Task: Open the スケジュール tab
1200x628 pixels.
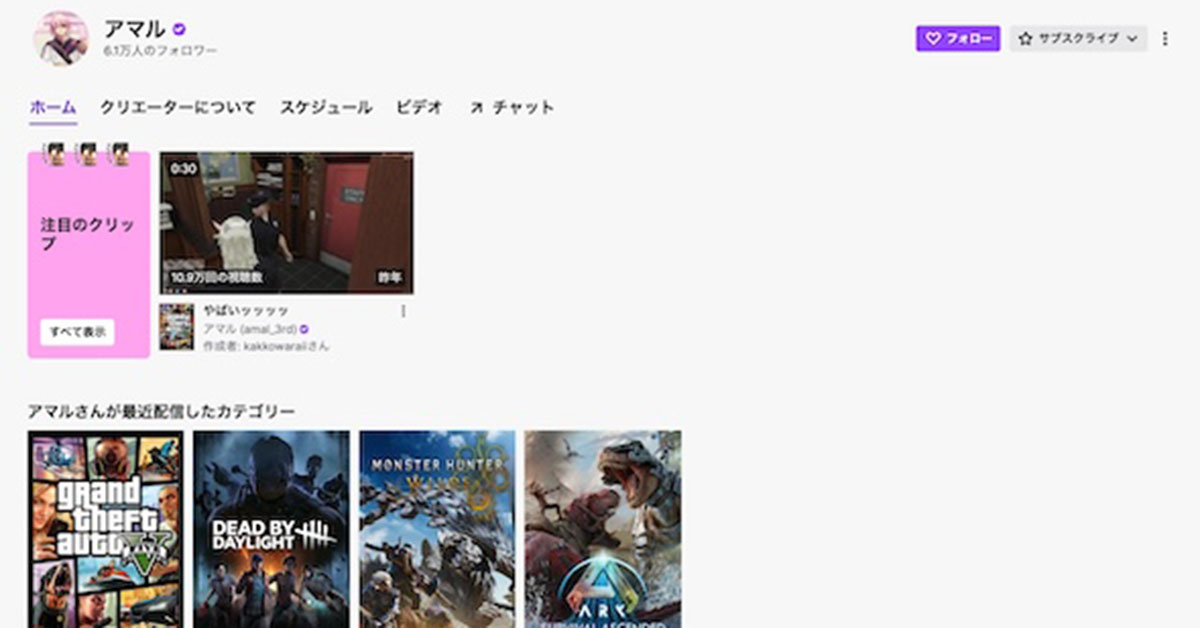Action: click(x=325, y=108)
